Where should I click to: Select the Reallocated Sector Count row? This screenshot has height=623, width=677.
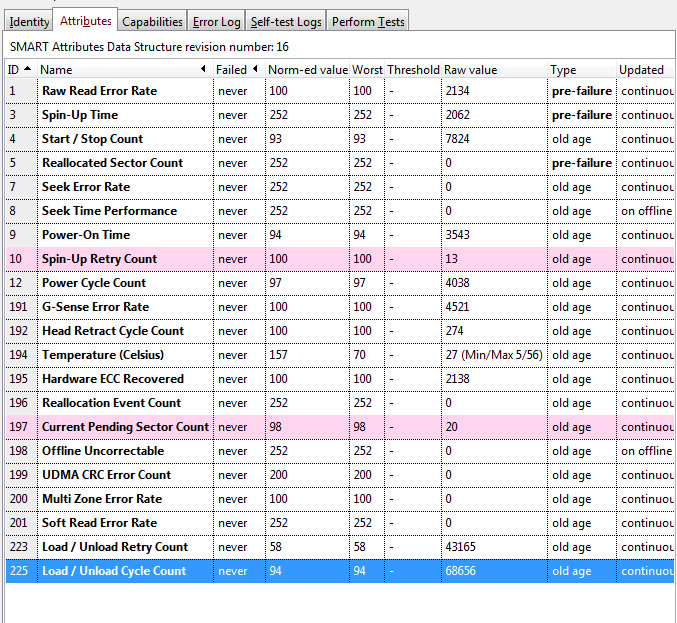[x=339, y=163]
